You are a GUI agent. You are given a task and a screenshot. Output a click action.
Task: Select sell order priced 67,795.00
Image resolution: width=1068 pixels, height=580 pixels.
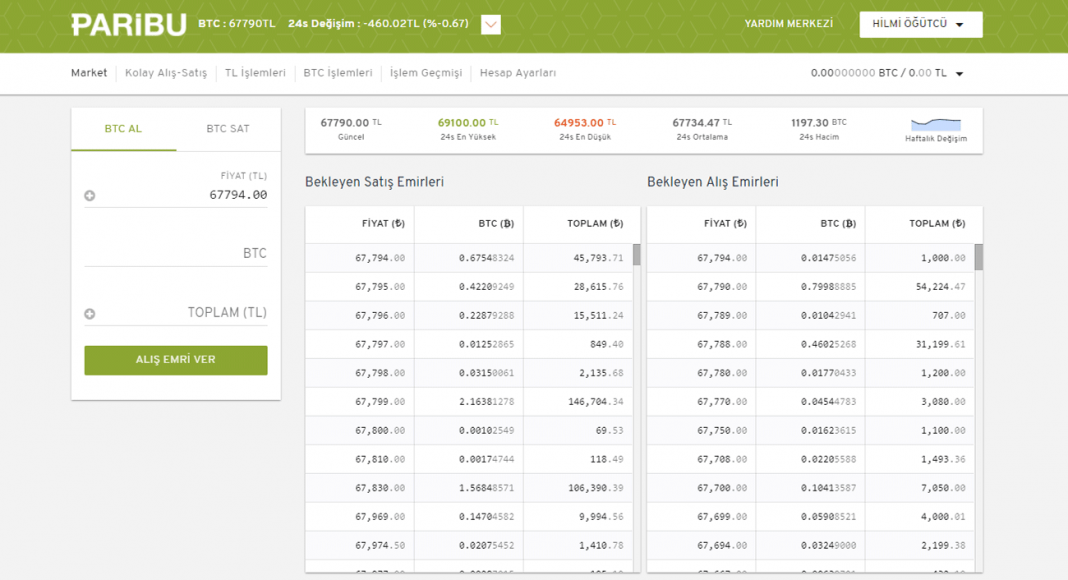coord(469,287)
